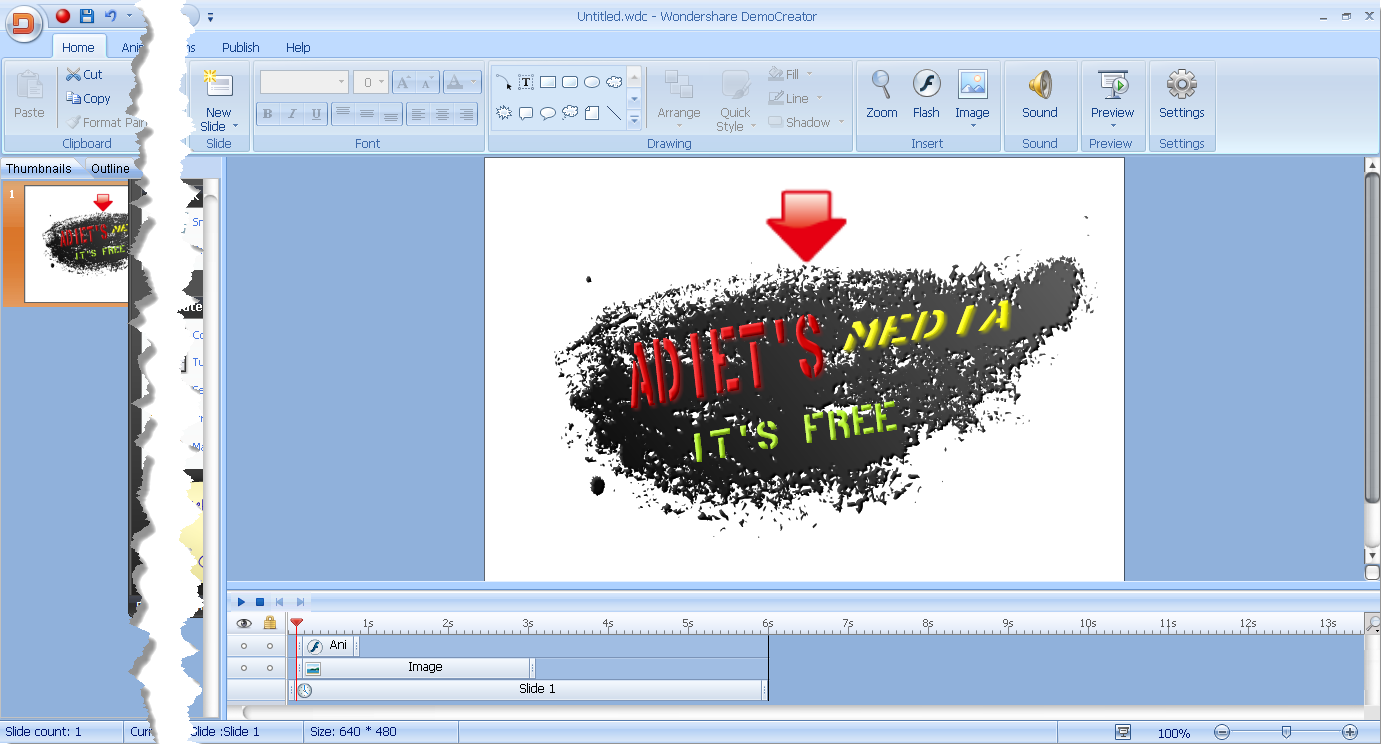Open the DemoCreator application menu orb
Viewport: 1381px width, 744px height.
pyautogui.click(x=24, y=22)
